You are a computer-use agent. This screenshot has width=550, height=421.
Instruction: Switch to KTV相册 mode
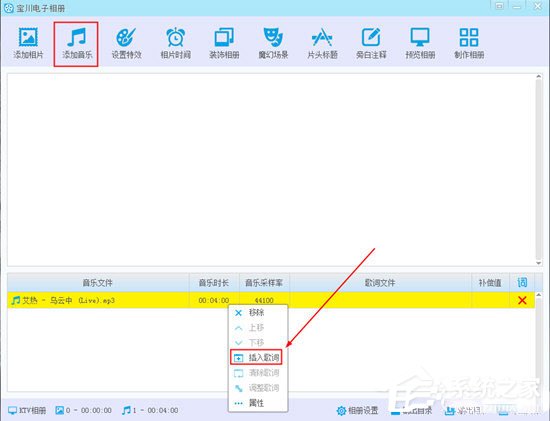point(27,410)
